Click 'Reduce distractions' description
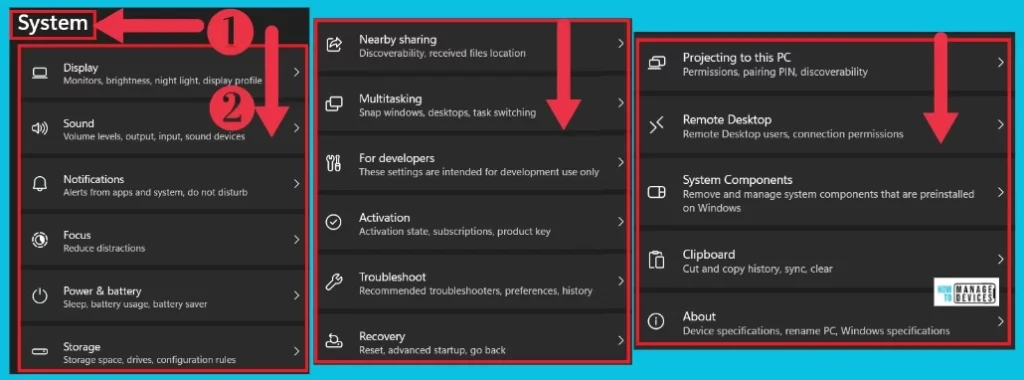 (104, 248)
